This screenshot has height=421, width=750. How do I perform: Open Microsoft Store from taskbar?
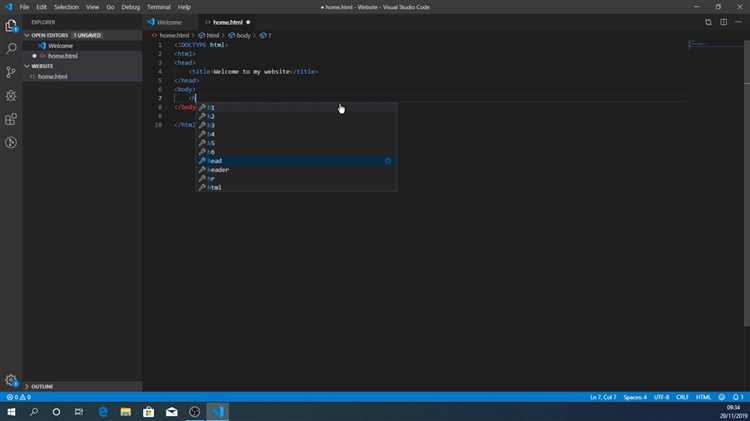pos(148,412)
